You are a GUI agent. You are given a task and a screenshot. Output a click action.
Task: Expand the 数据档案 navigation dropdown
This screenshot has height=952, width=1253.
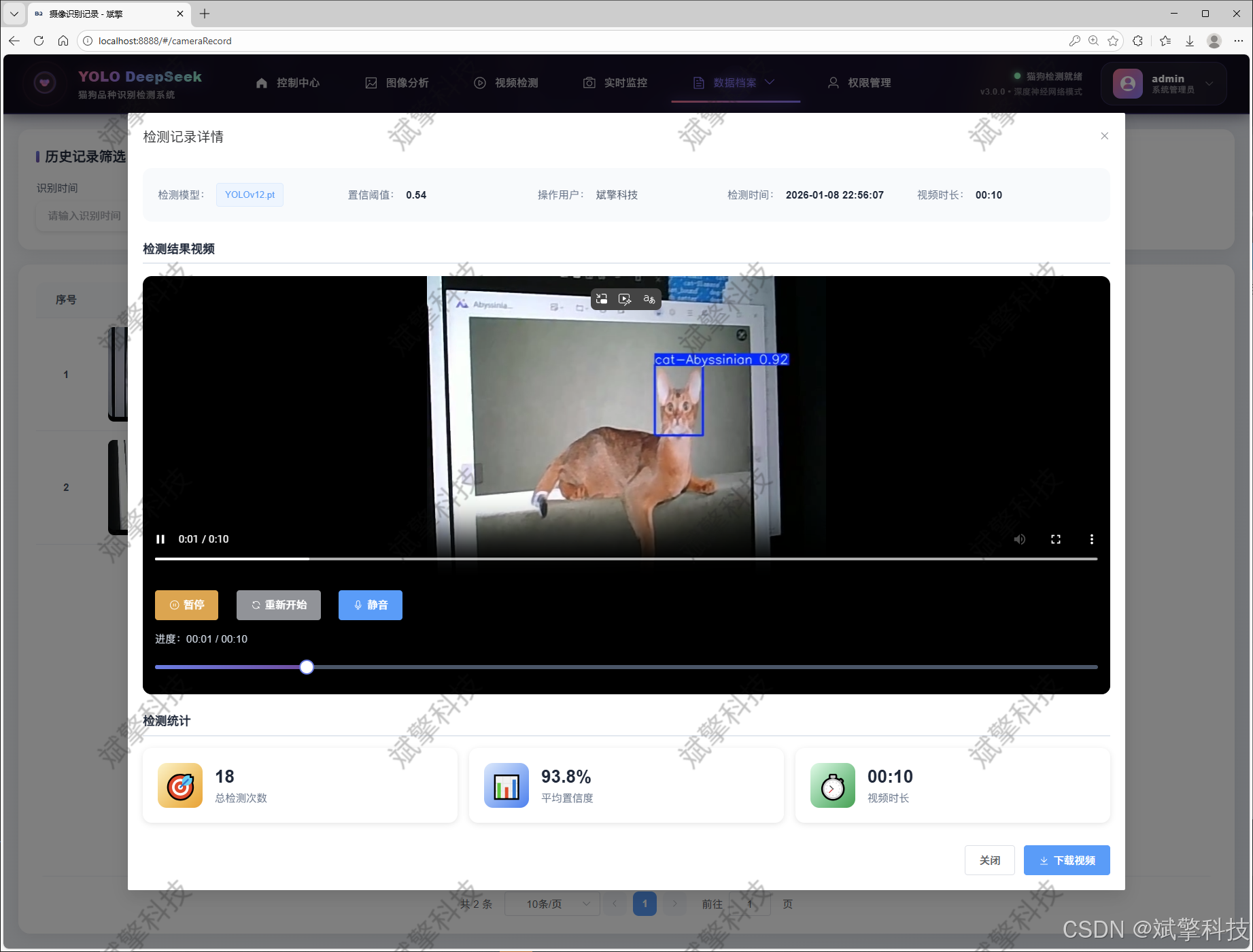pyautogui.click(x=770, y=82)
